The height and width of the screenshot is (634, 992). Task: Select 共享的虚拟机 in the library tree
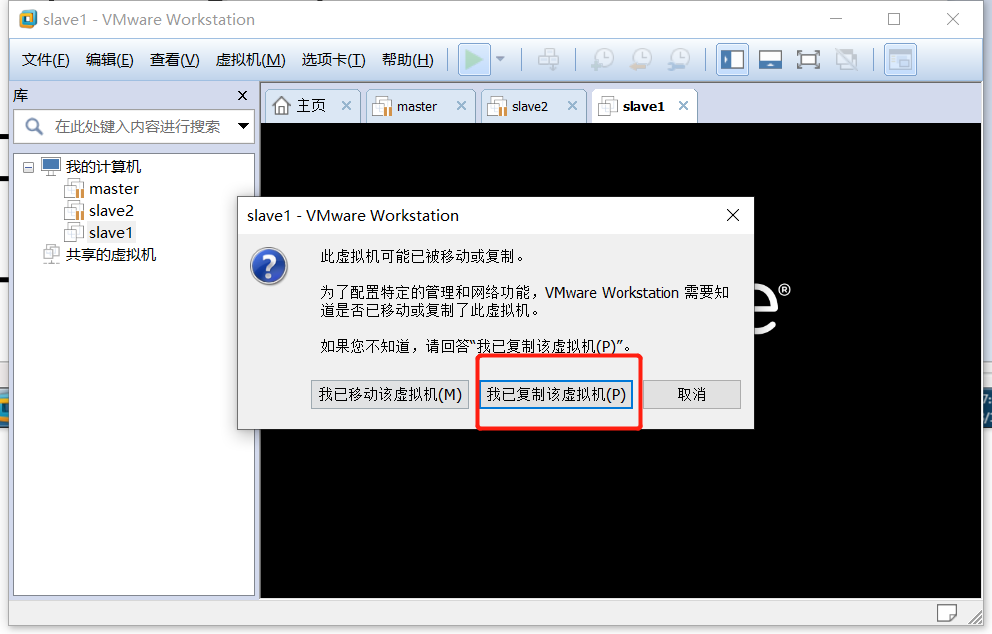tap(111, 254)
